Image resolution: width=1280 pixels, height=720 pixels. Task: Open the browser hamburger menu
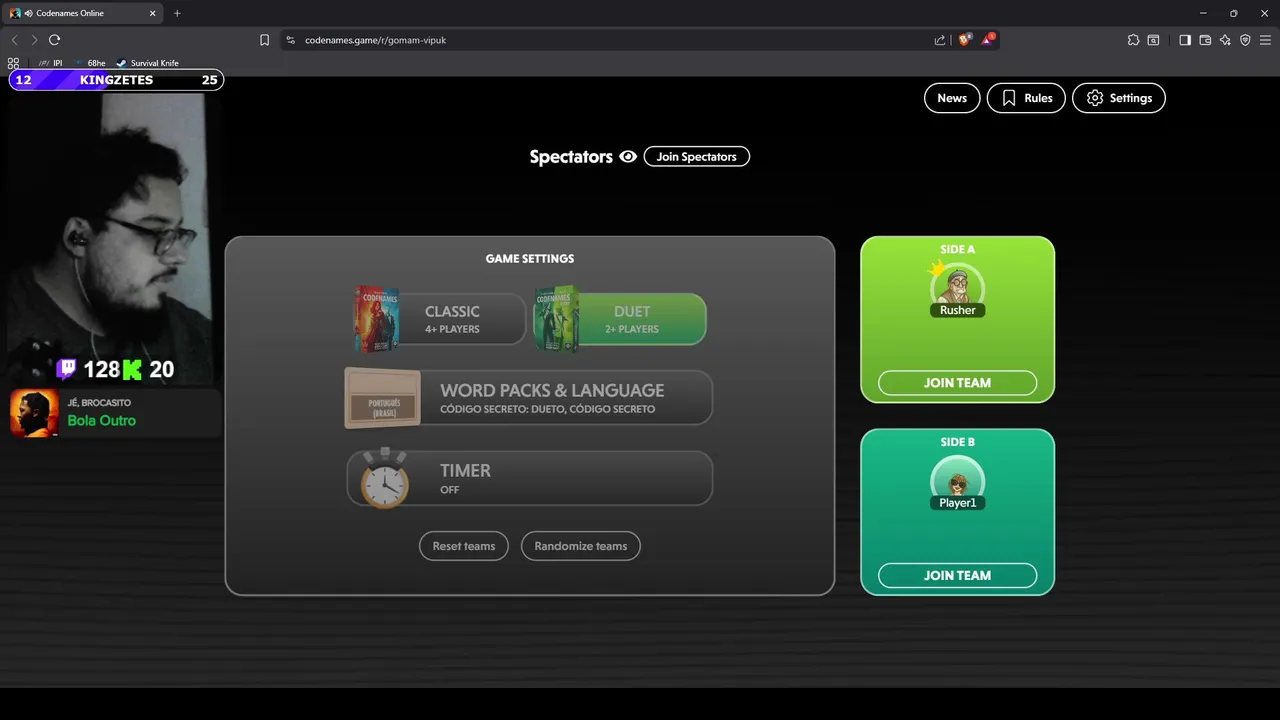click(1265, 40)
